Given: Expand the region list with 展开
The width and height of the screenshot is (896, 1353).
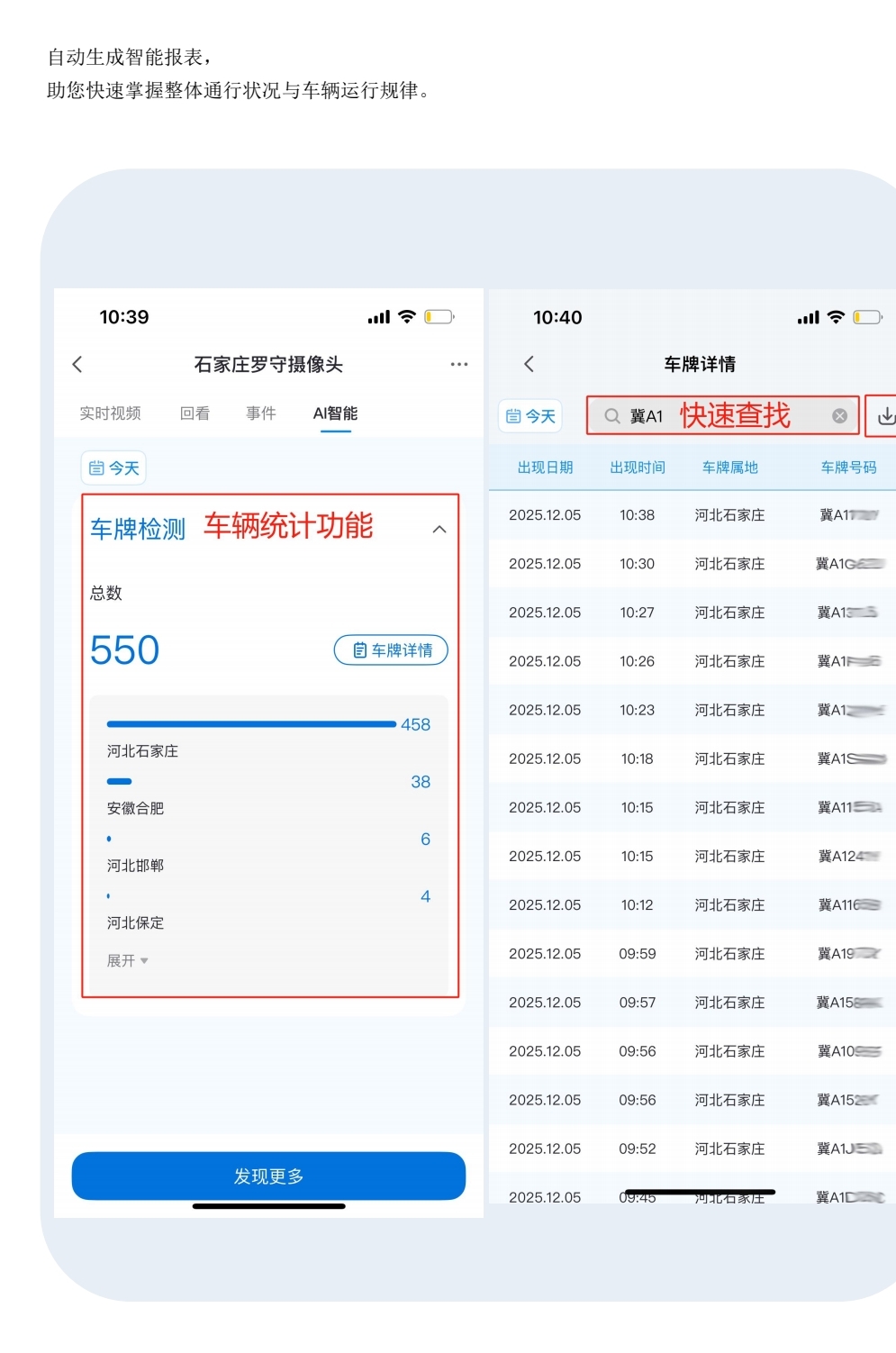Looking at the screenshot, I should coord(127,960).
